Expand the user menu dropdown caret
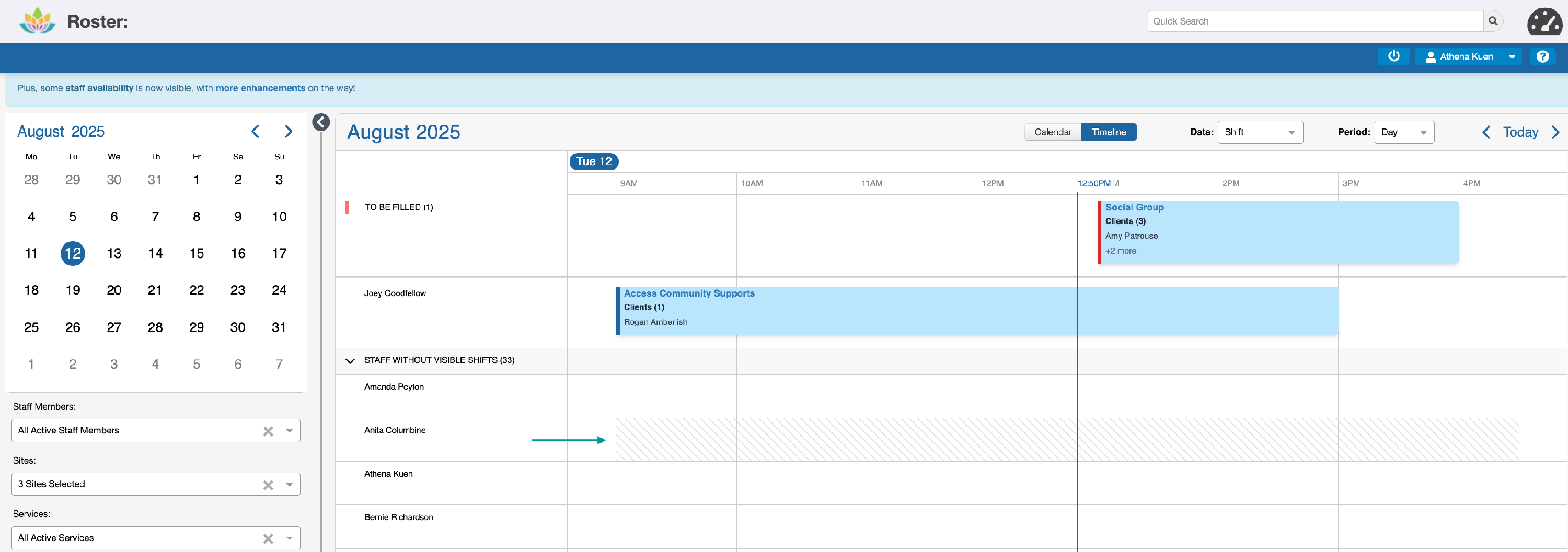The height and width of the screenshot is (552, 1568). (x=1512, y=56)
